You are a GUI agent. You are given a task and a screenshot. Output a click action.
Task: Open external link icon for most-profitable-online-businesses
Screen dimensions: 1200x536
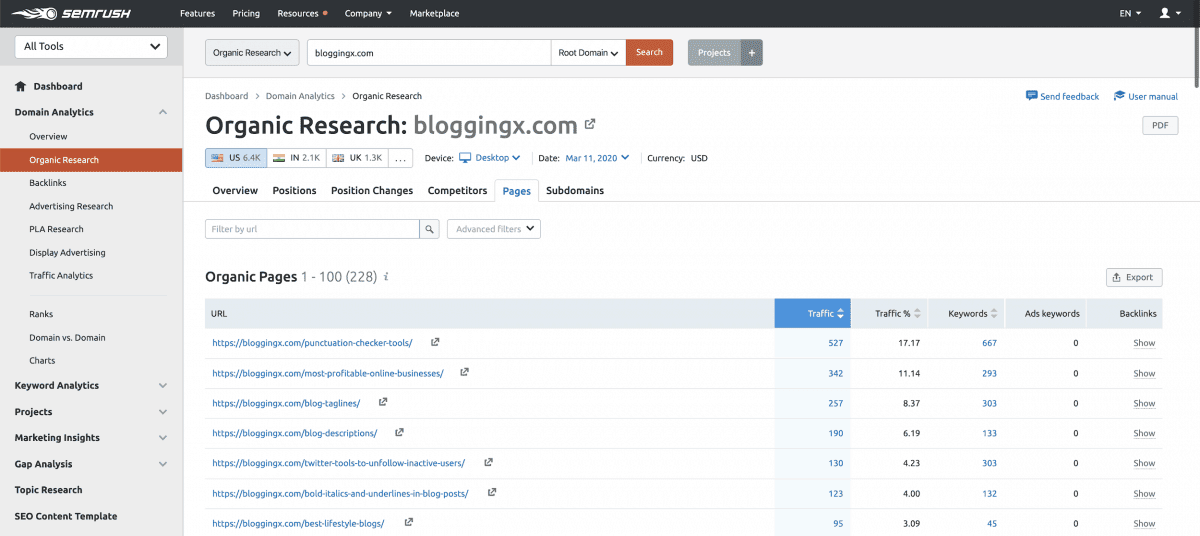464,372
